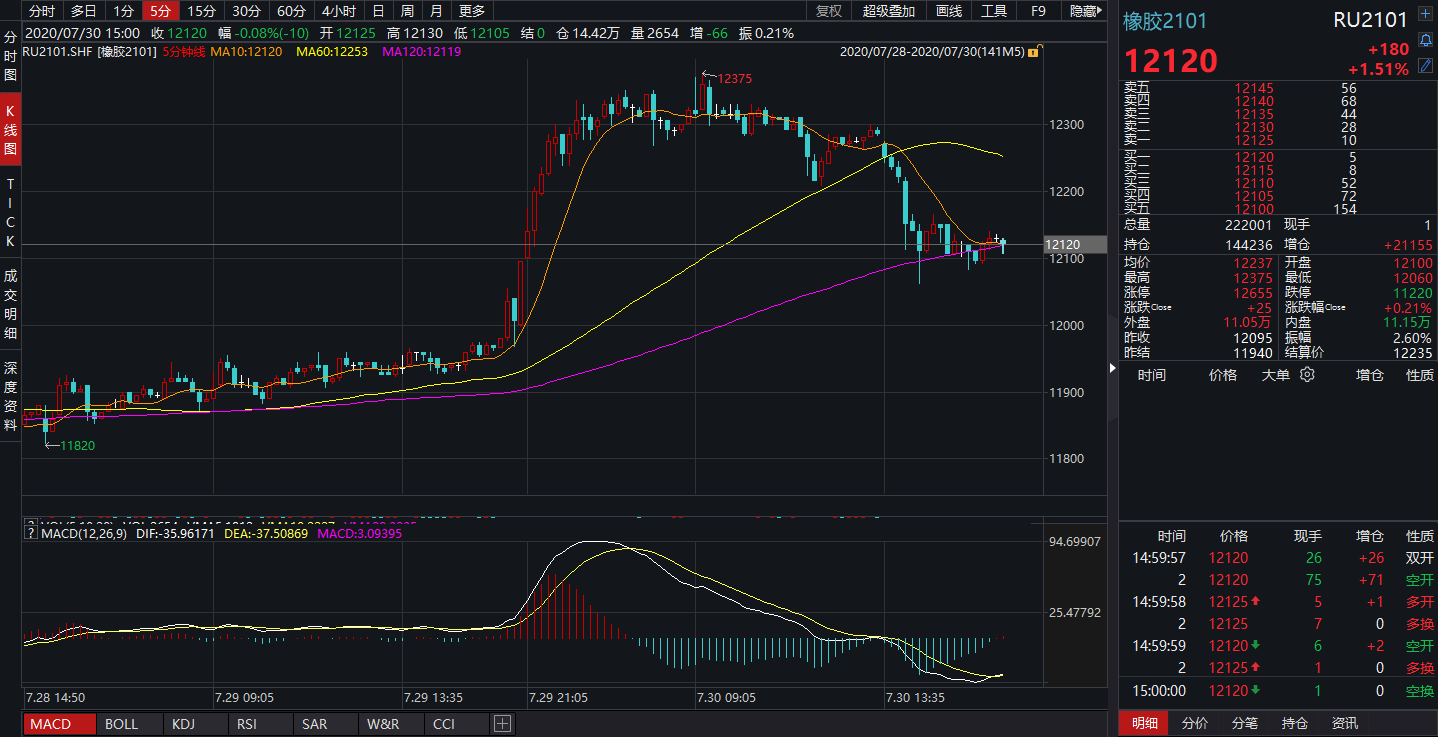Viewport: 1438px width, 737px height.
Task: Click the 14:59:57 trade row
Action: pos(1277,558)
